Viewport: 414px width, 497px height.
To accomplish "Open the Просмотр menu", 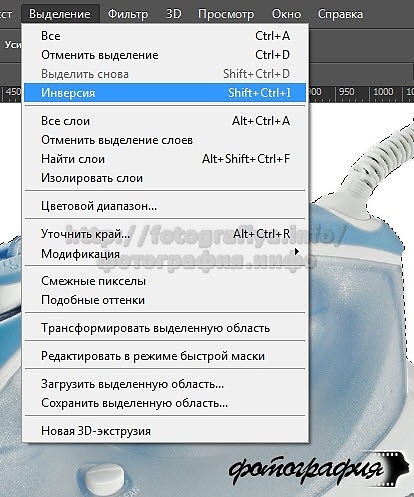I will [x=226, y=14].
